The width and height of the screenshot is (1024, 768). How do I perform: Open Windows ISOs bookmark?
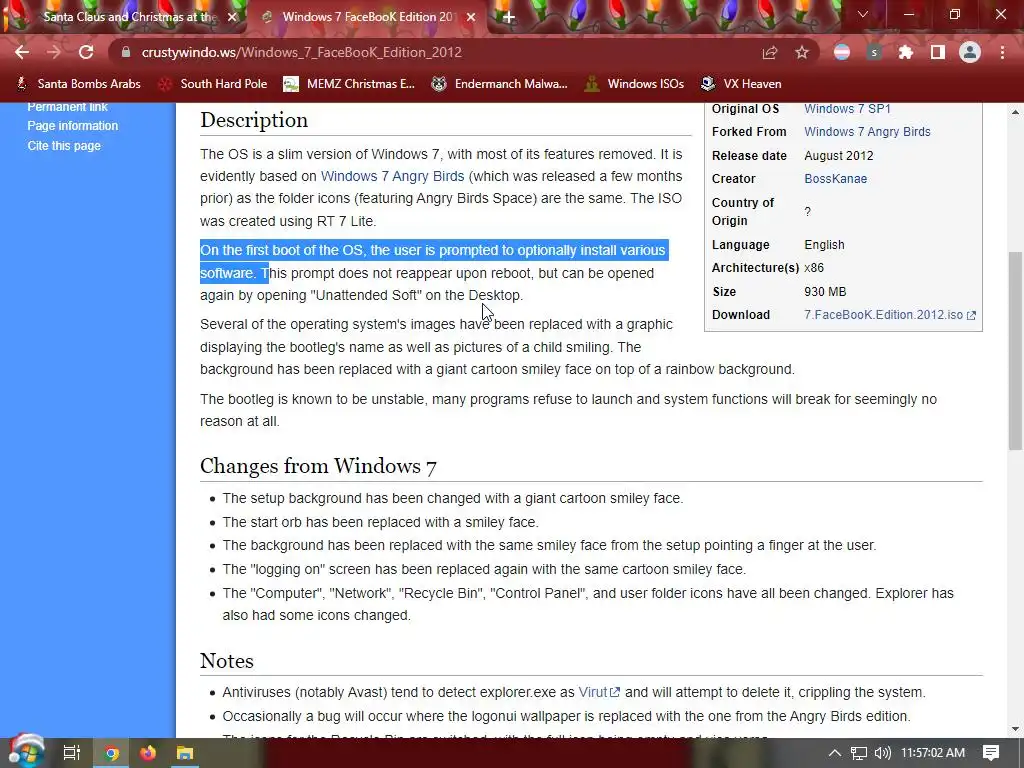tap(634, 84)
